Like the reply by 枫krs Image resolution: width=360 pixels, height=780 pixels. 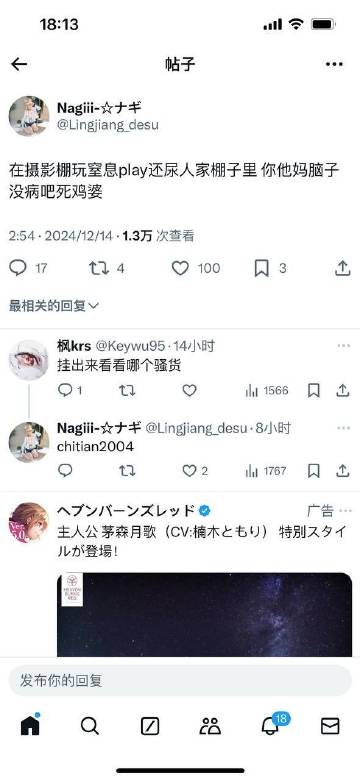pos(189,390)
